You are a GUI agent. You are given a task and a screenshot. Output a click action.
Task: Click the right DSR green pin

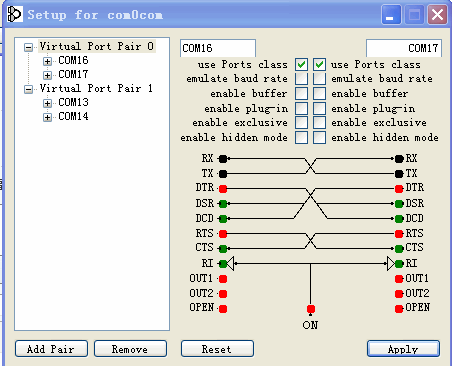(399, 203)
